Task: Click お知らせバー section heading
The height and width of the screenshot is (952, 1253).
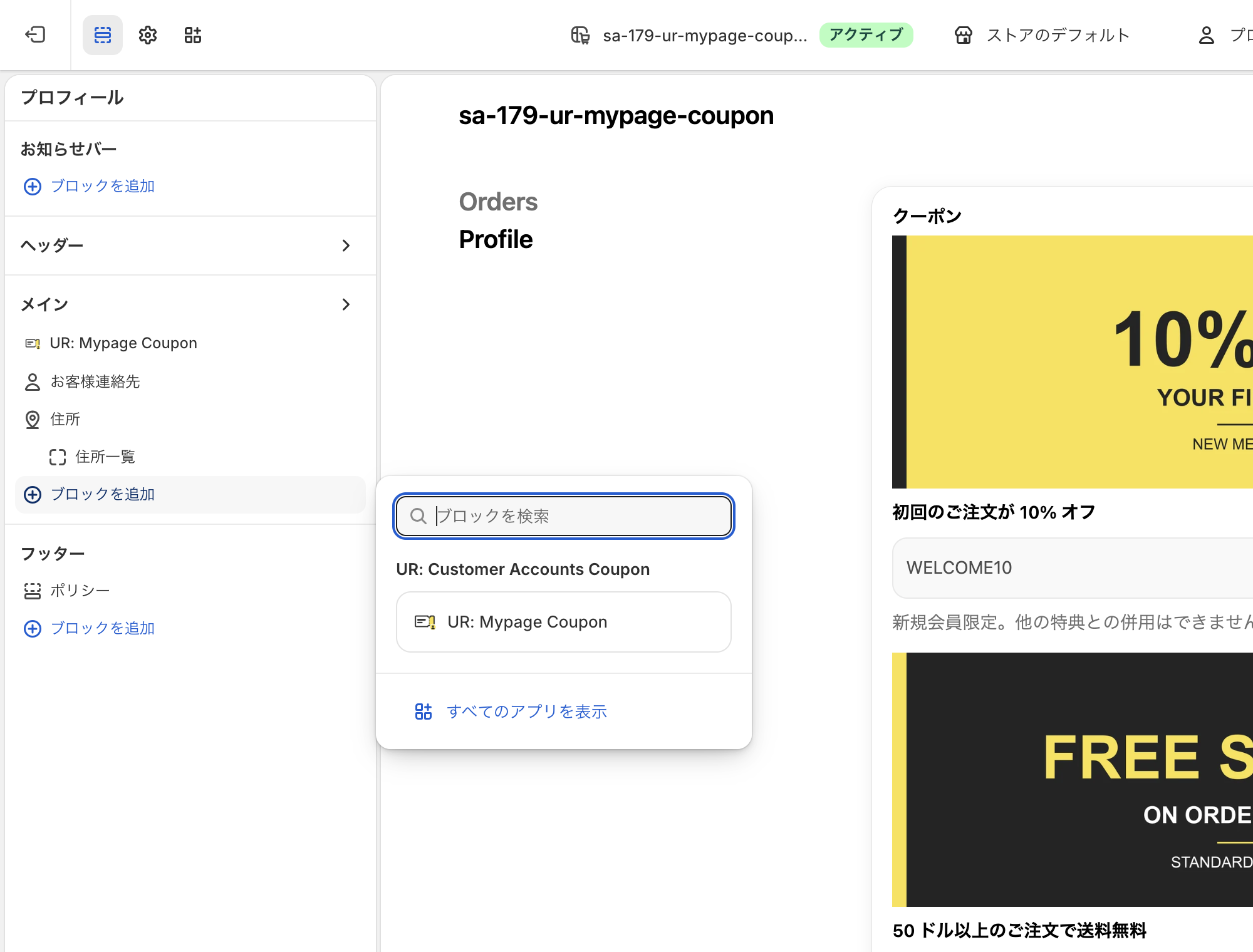Action: (69, 149)
